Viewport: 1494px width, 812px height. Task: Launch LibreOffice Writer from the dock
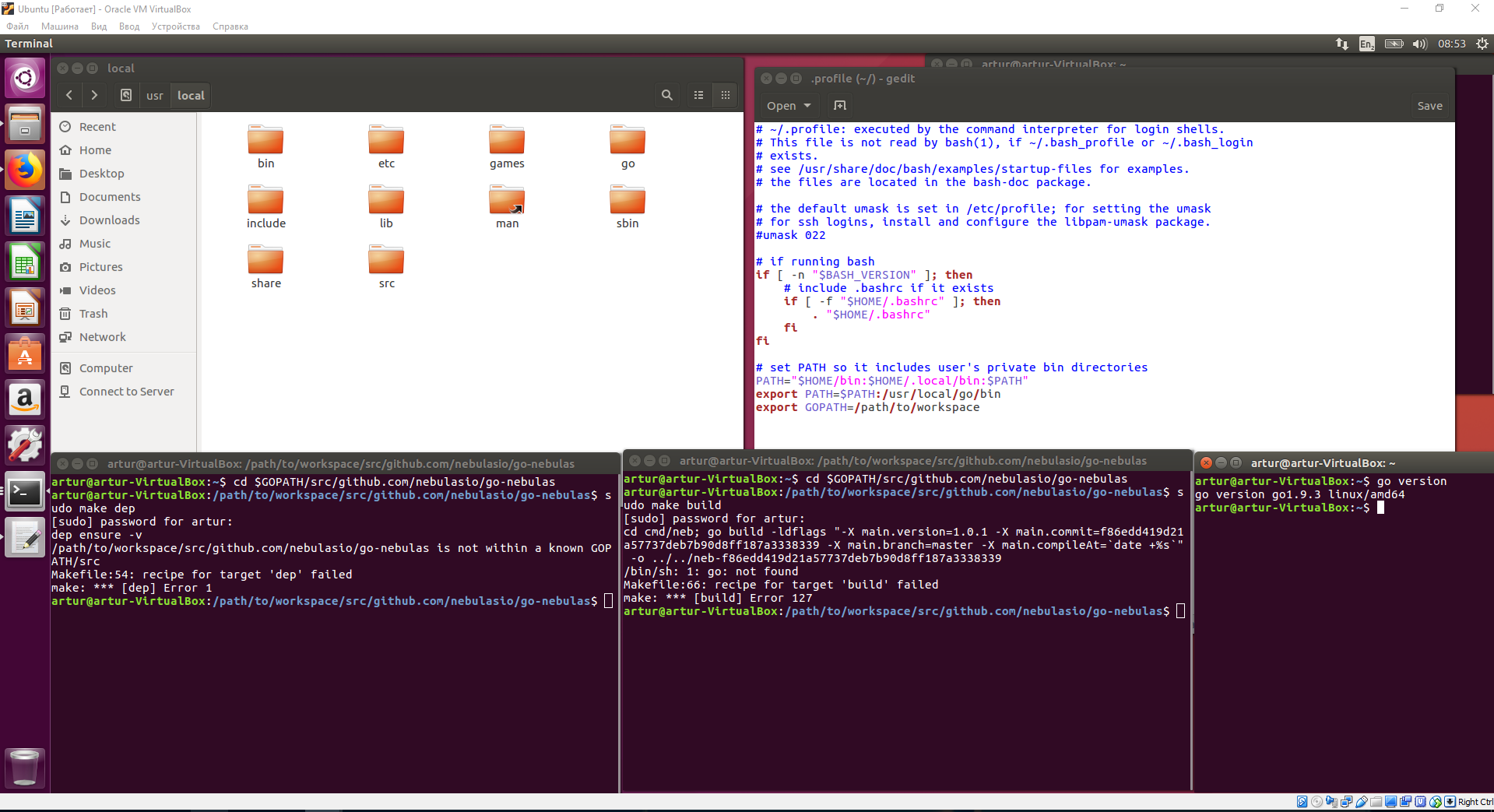pyautogui.click(x=25, y=216)
